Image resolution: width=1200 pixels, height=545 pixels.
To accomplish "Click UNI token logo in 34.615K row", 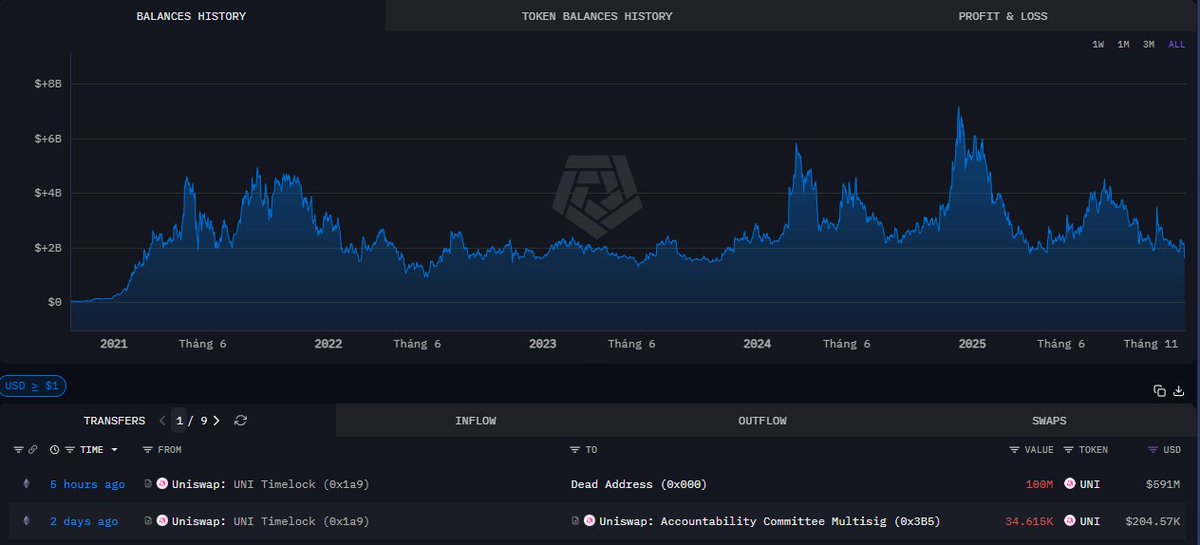I will click(x=1070, y=521).
